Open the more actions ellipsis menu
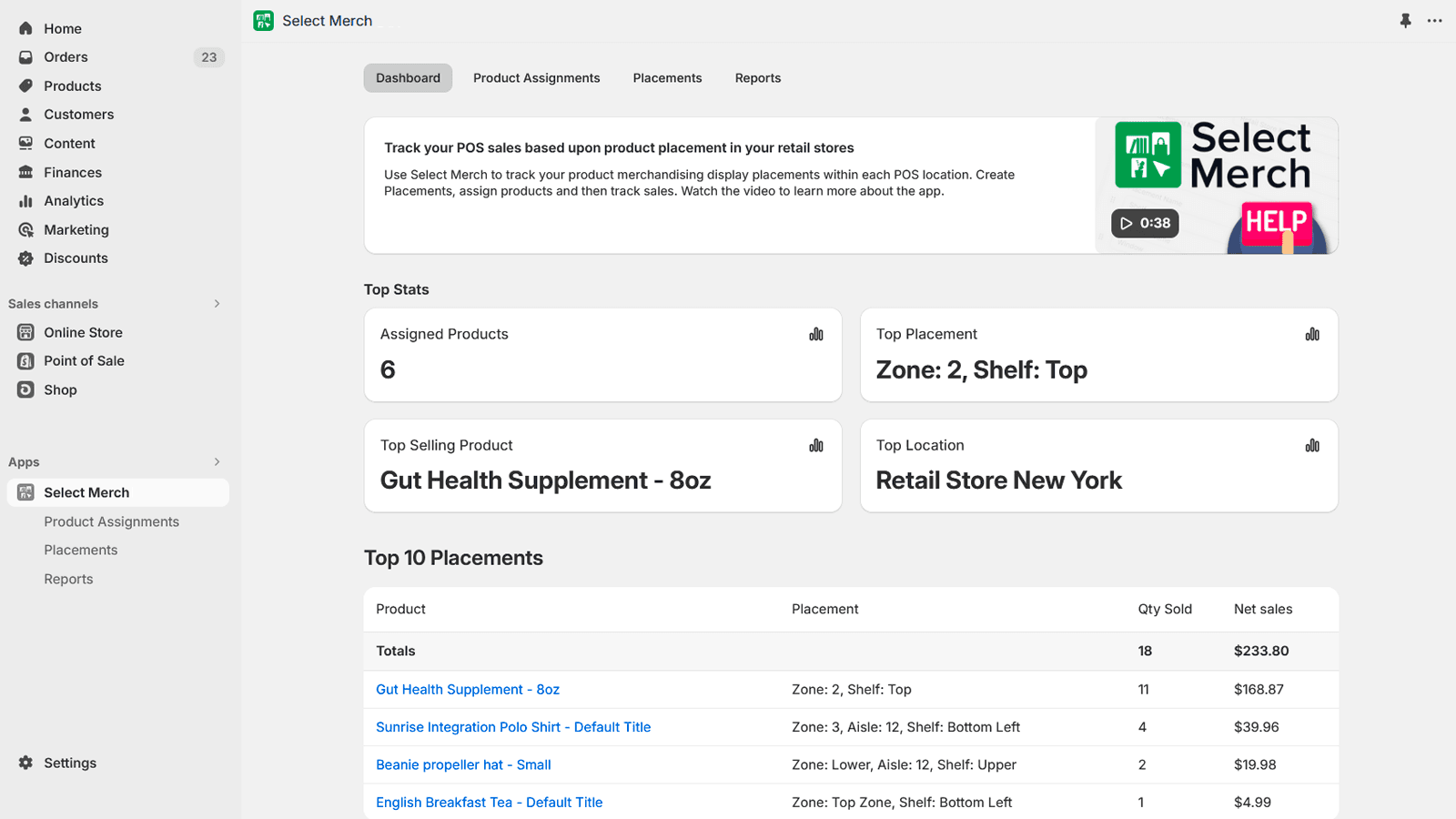Image resolution: width=1456 pixels, height=819 pixels. (1436, 20)
